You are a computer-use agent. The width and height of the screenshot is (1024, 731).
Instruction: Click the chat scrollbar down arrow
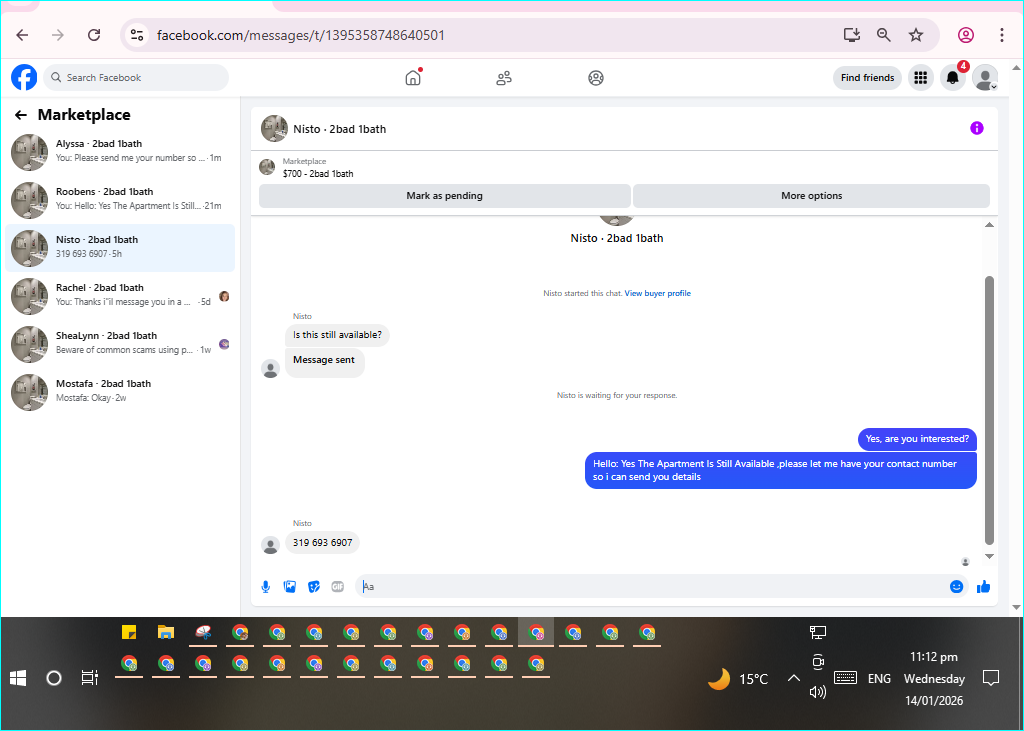989,557
